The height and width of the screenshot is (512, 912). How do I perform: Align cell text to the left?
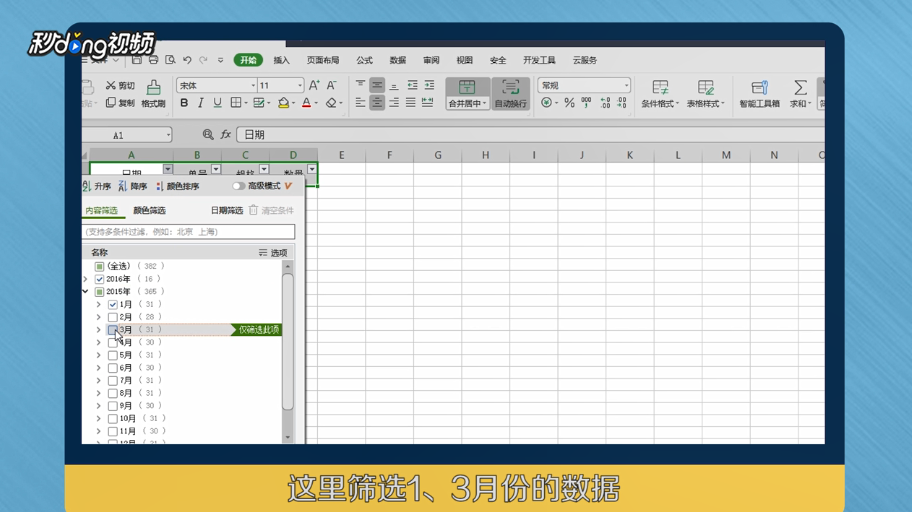[361, 103]
